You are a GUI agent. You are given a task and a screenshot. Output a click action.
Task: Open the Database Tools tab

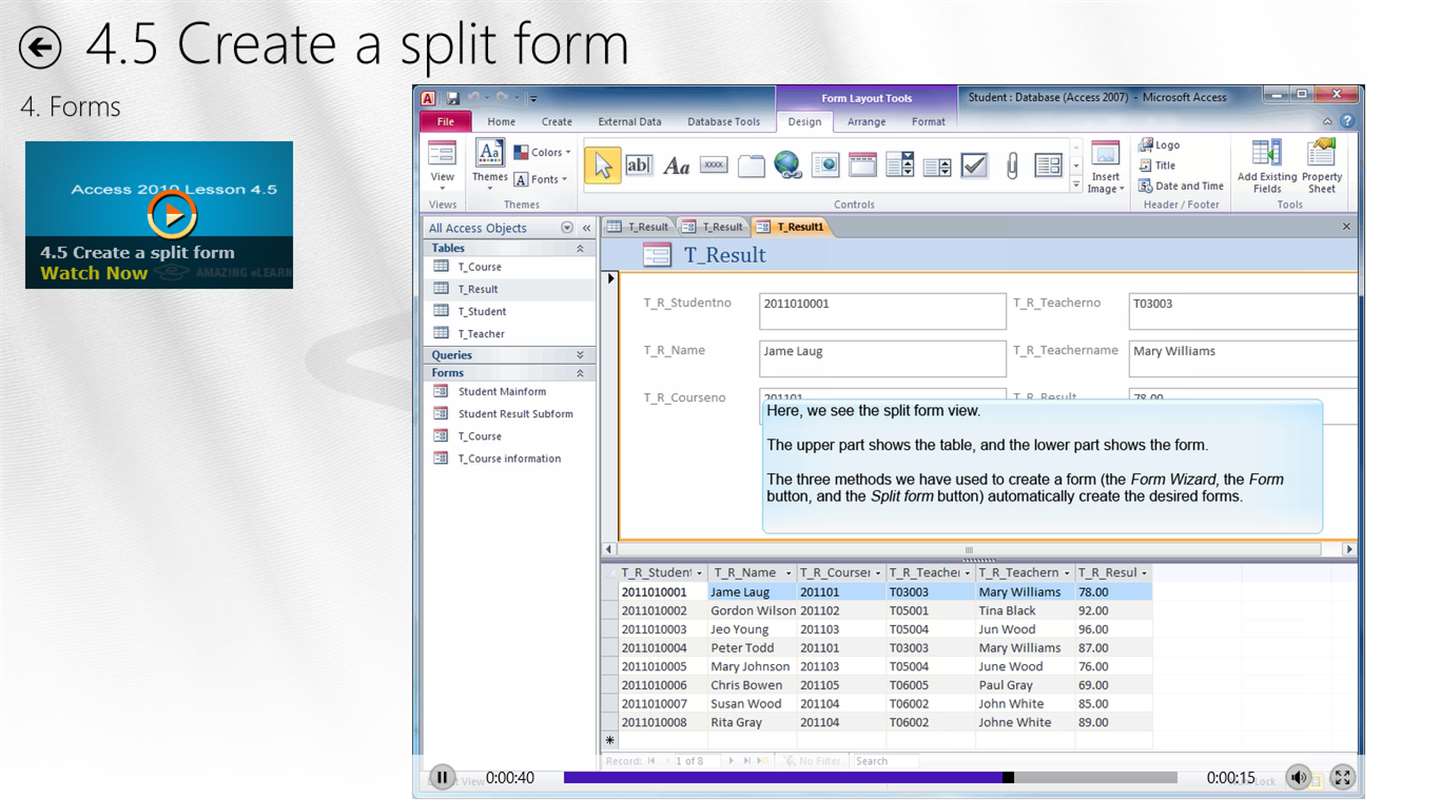[724, 122]
